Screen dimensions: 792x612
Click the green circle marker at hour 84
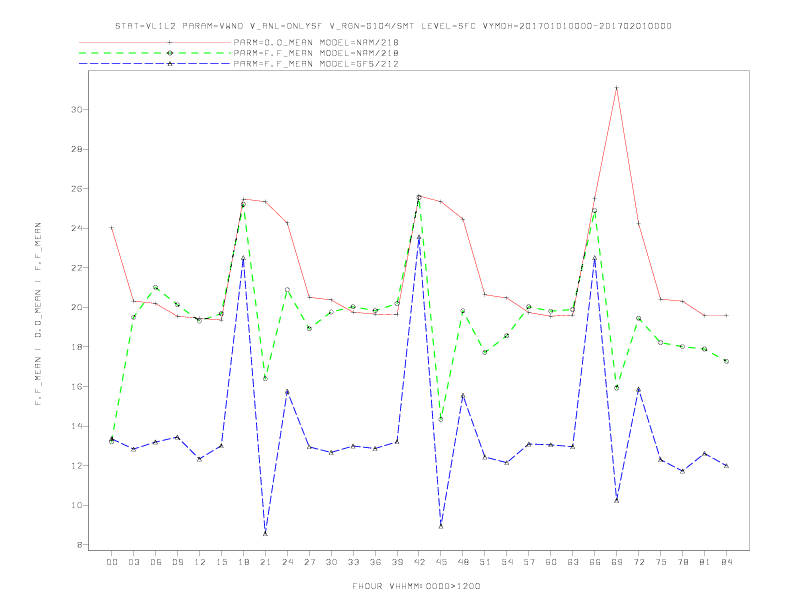tap(726, 362)
